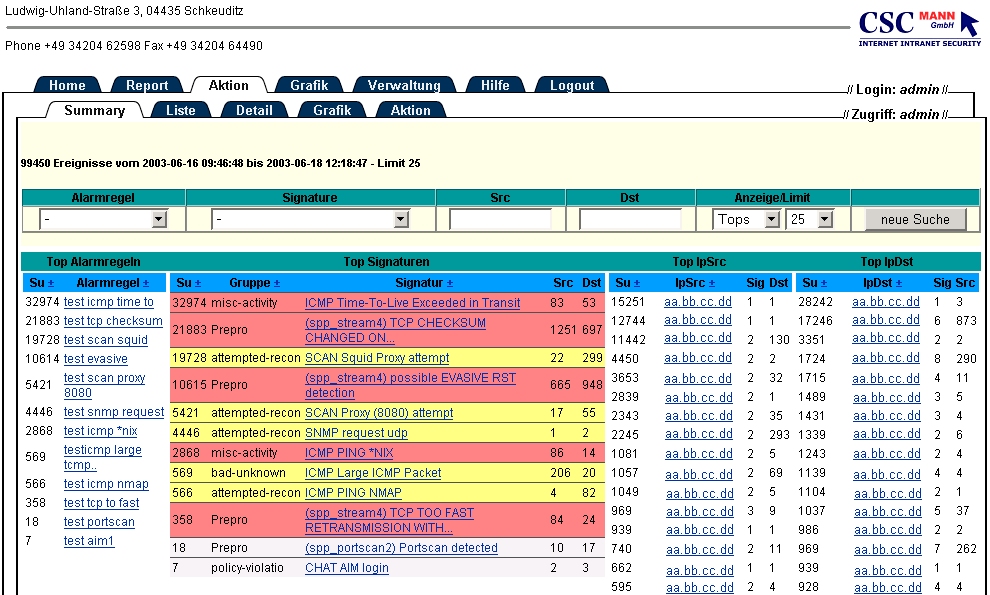Open the Detail sub-tab
The width and height of the screenshot is (990, 595).
point(254,110)
